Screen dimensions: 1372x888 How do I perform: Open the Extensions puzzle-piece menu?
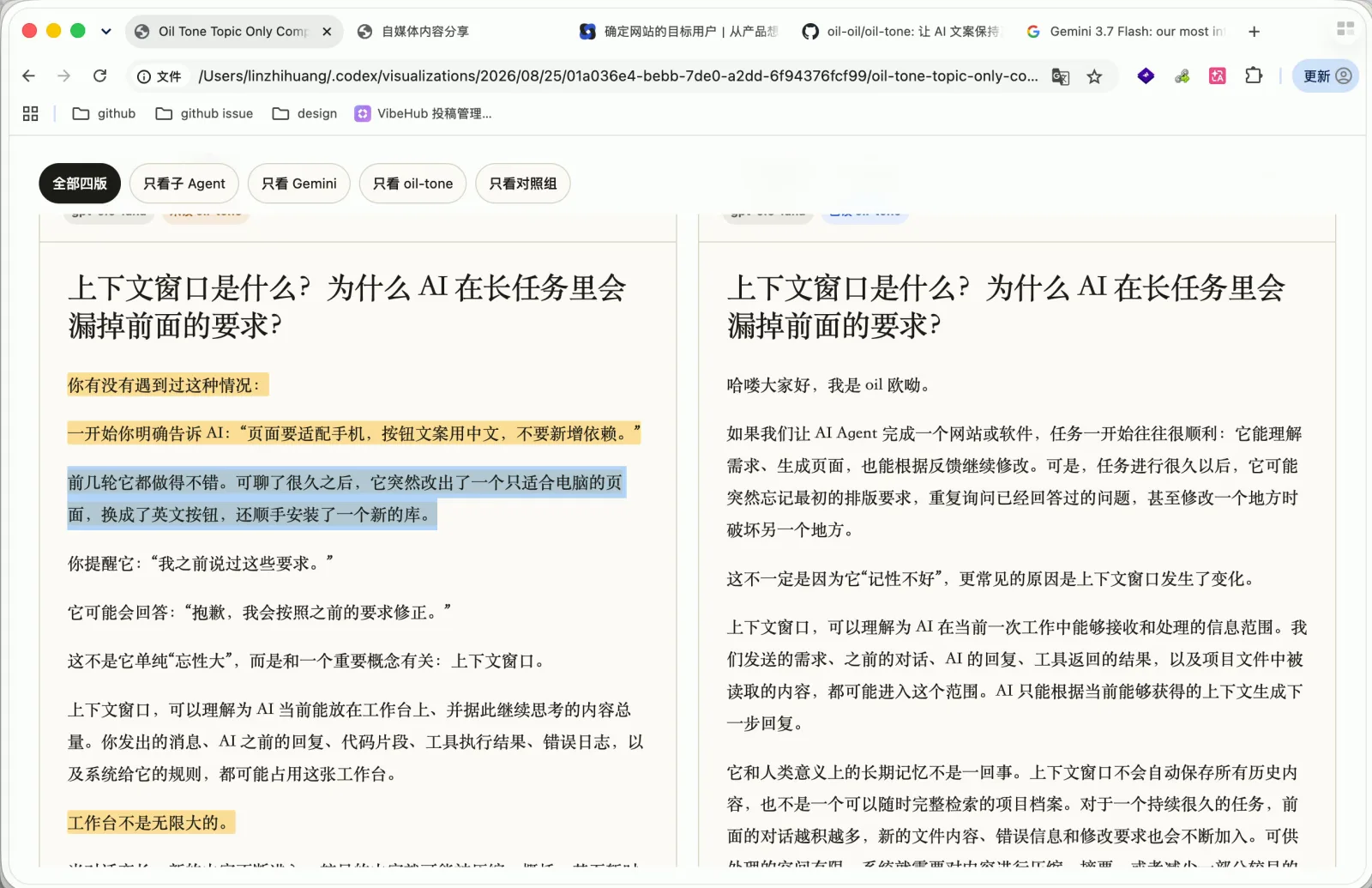1254,76
